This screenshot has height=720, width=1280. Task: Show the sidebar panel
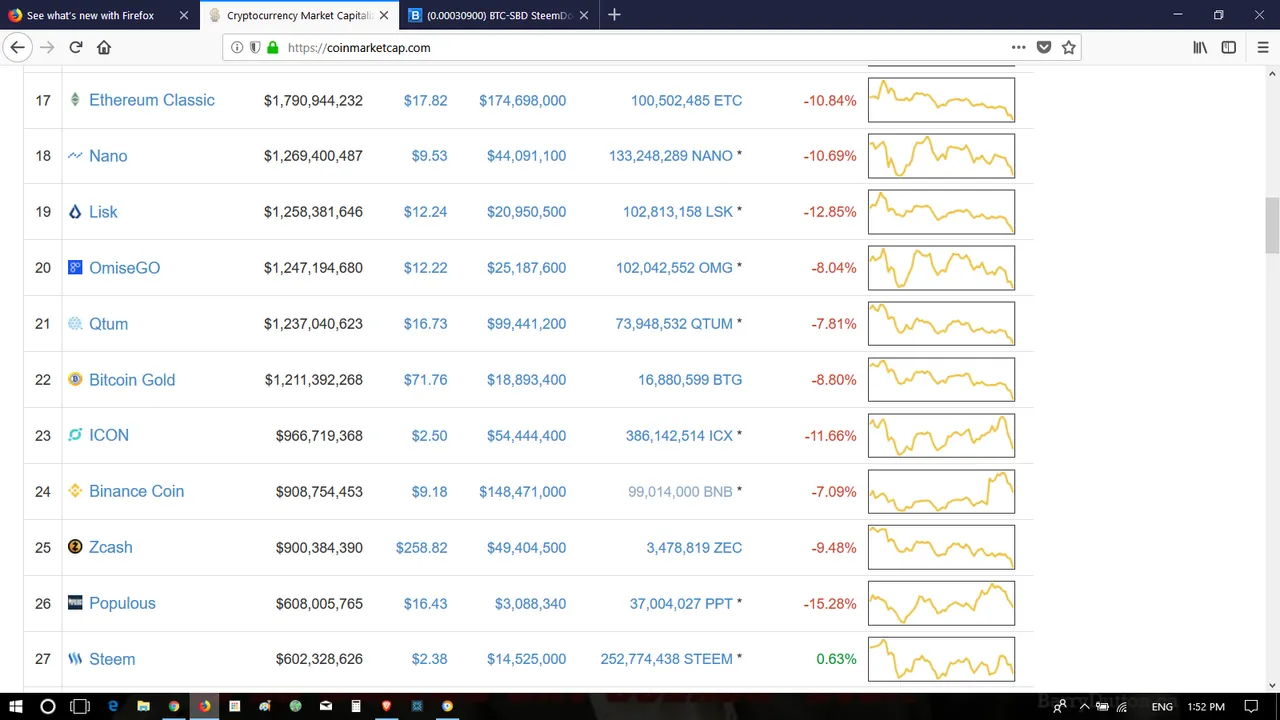point(1229,47)
